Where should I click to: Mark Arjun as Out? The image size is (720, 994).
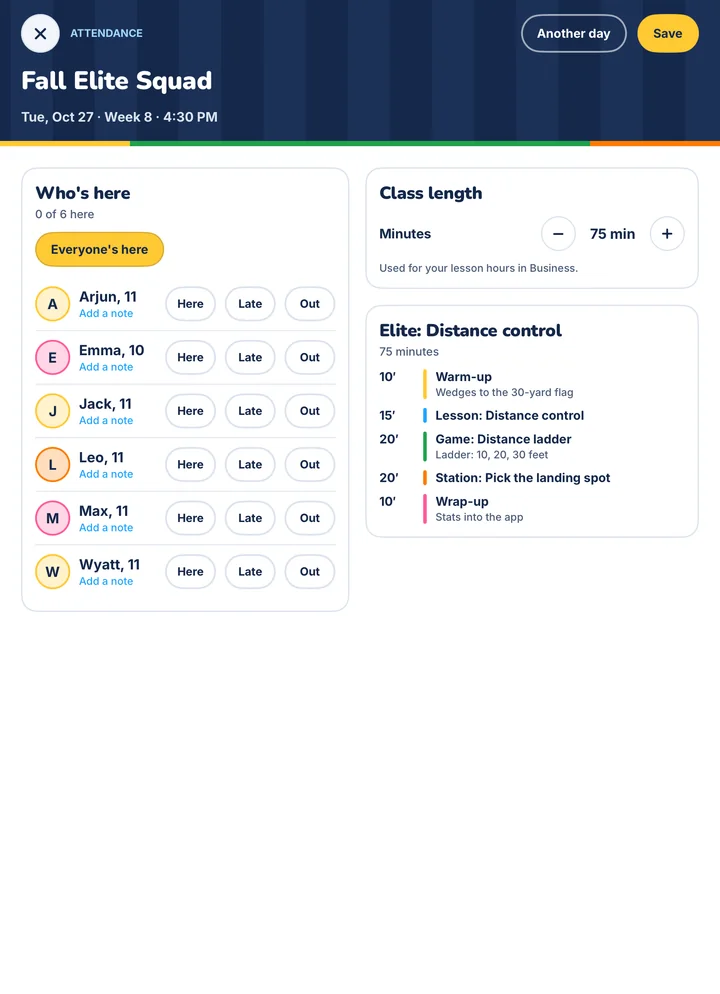310,304
